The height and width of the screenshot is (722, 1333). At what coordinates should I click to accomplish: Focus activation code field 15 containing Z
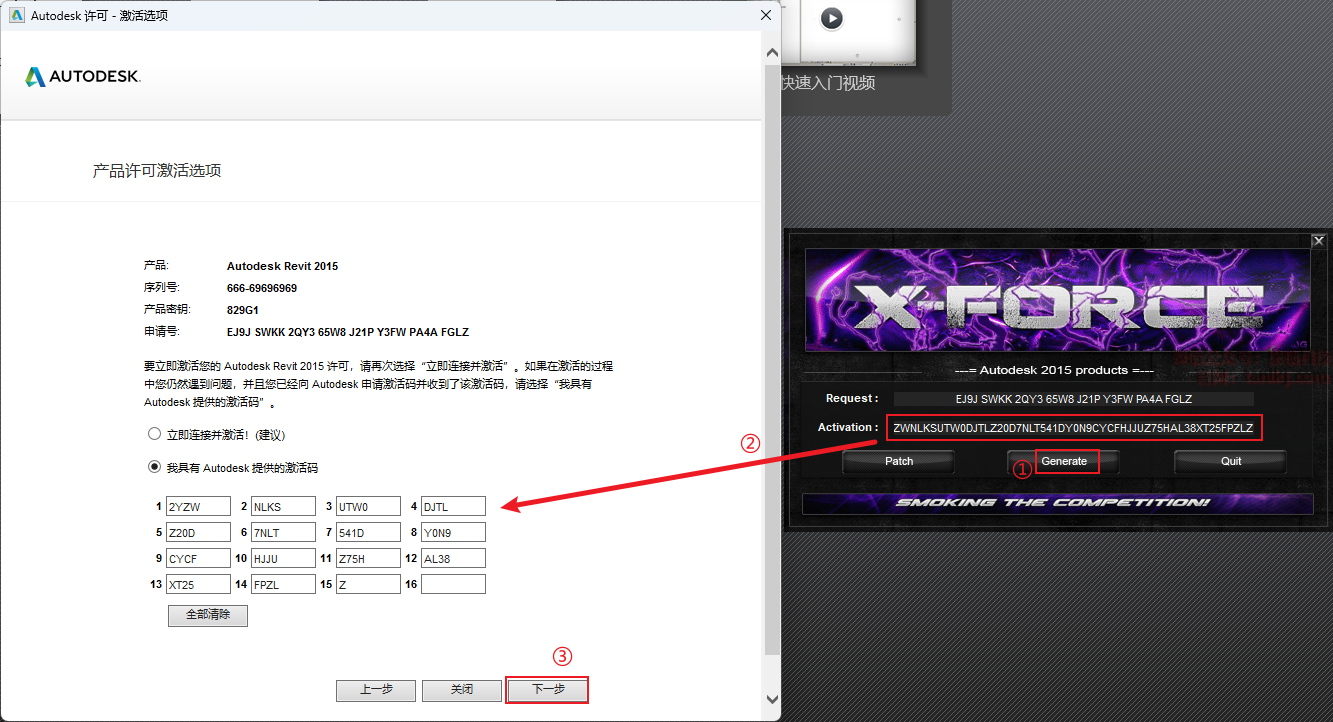(x=368, y=584)
